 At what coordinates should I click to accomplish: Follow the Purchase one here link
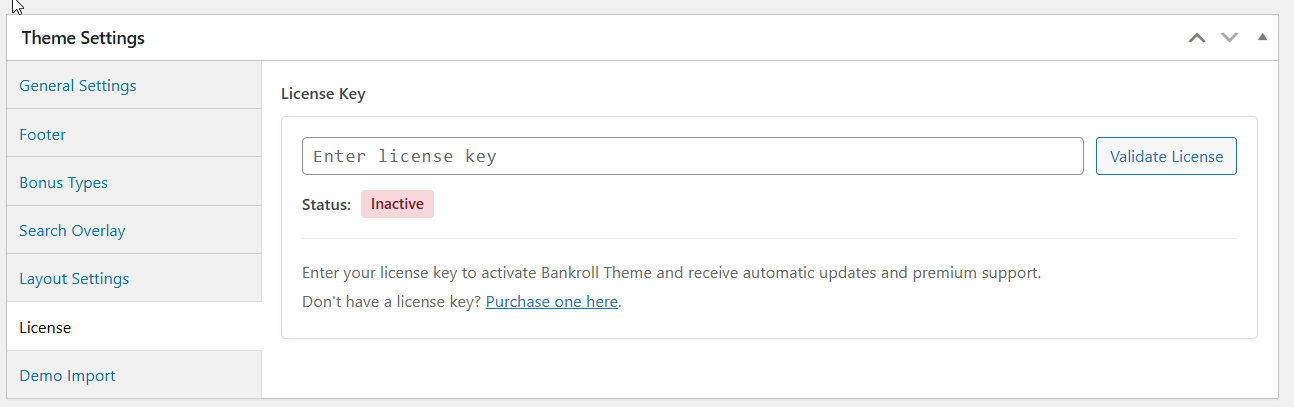pos(552,301)
